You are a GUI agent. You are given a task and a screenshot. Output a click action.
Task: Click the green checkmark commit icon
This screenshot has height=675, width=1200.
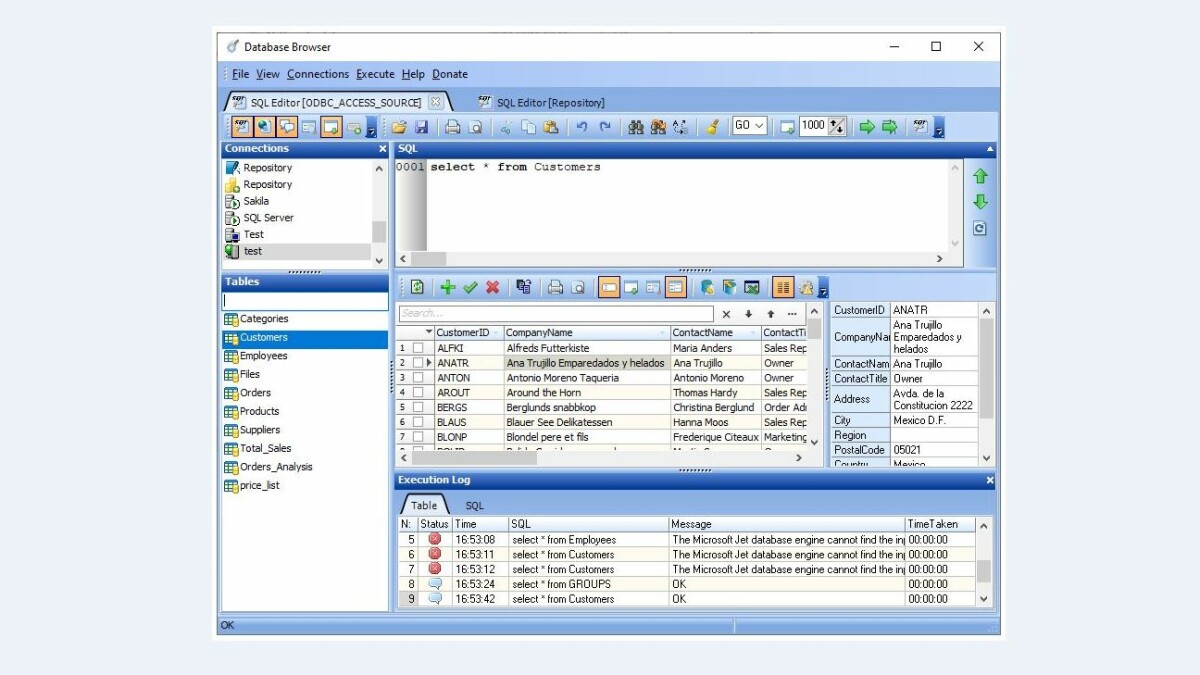(470, 287)
